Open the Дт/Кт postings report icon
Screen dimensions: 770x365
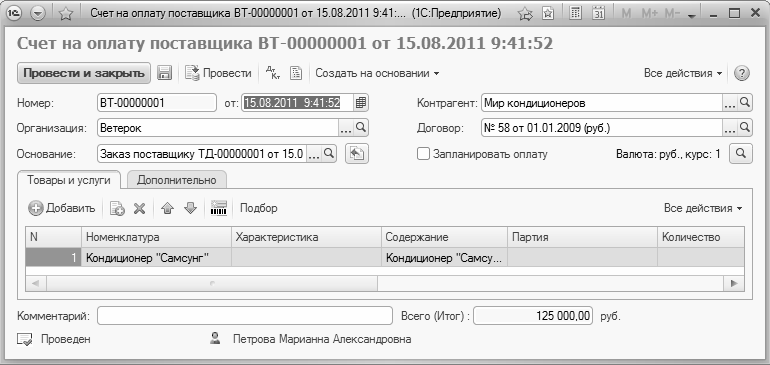273,73
